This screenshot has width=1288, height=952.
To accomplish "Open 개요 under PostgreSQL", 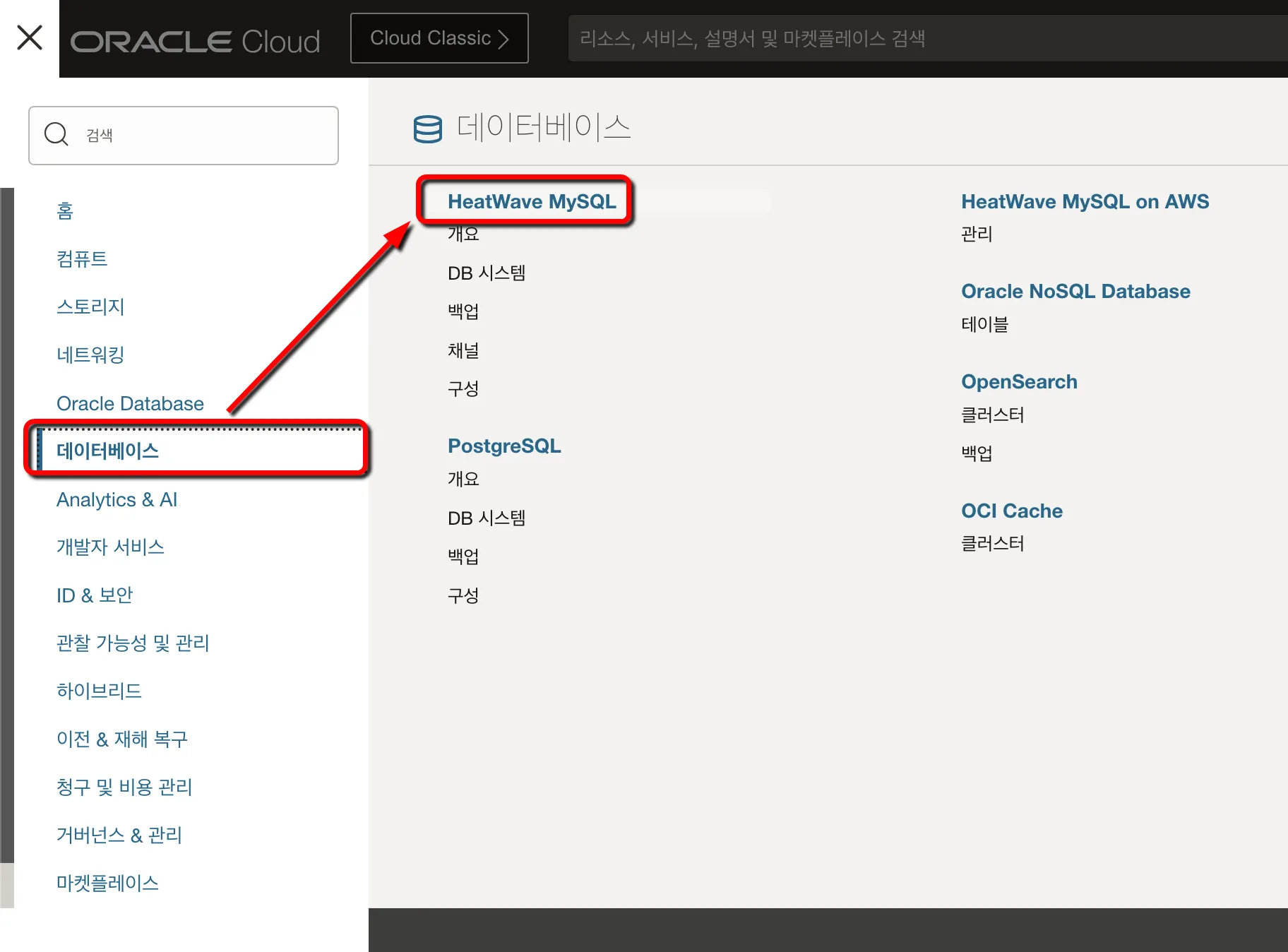I will click(x=463, y=479).
